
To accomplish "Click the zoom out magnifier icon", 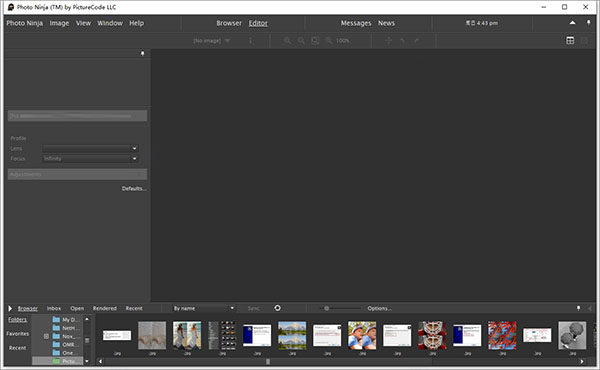I will pos(302,41).
